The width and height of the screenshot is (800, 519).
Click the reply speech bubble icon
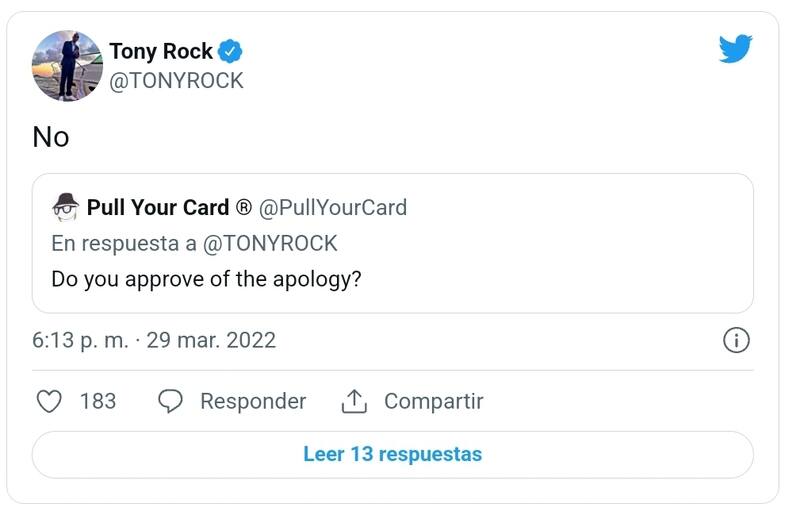click(171, 401)
